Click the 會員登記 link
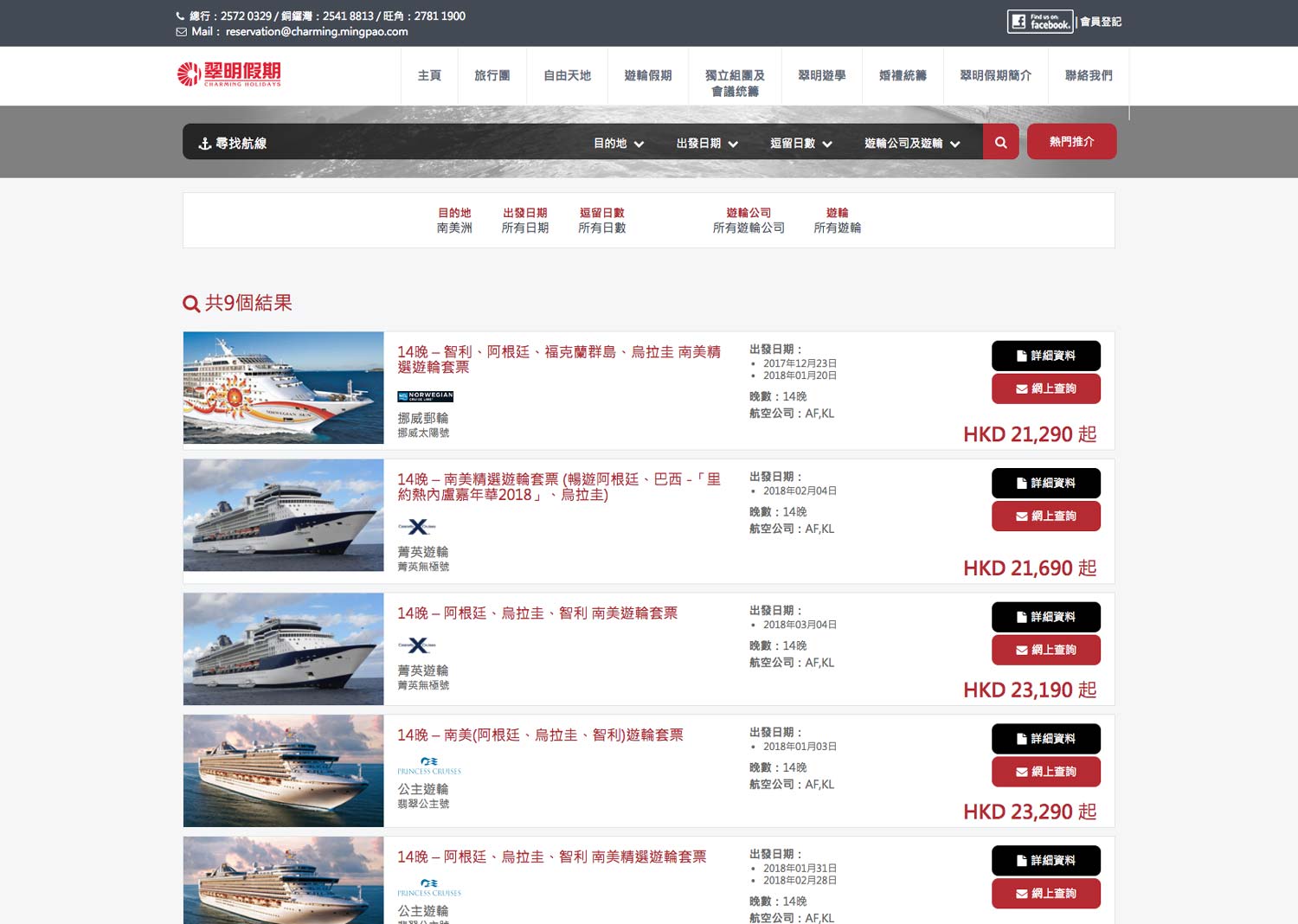The image size is (1298, 924). 1101,22
